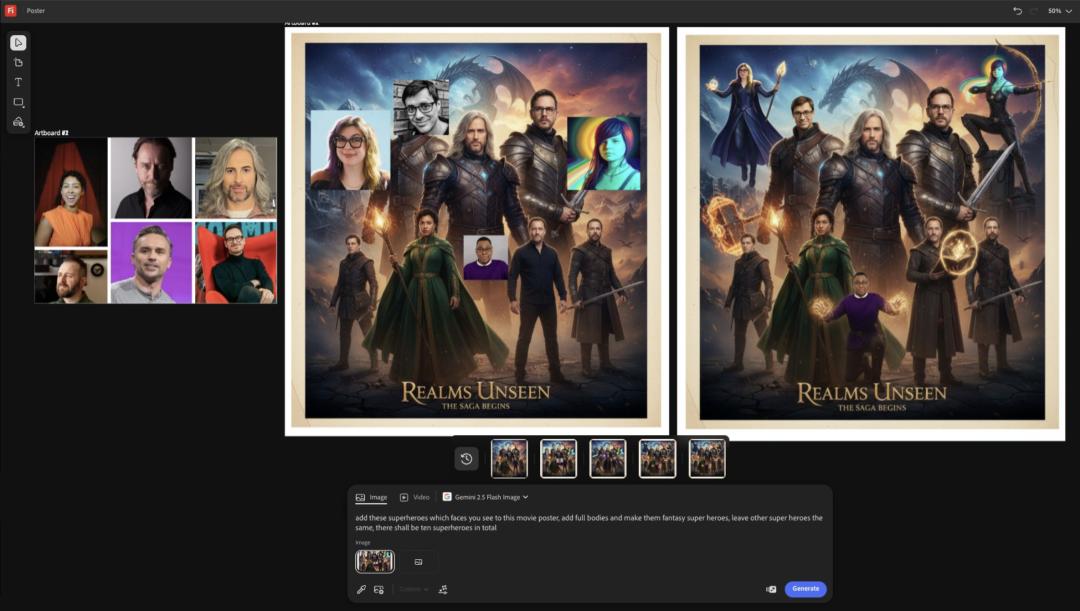1080x611 pixels.
Task: Open the prompt tuning sliders icon
Action: pos(443,589)
